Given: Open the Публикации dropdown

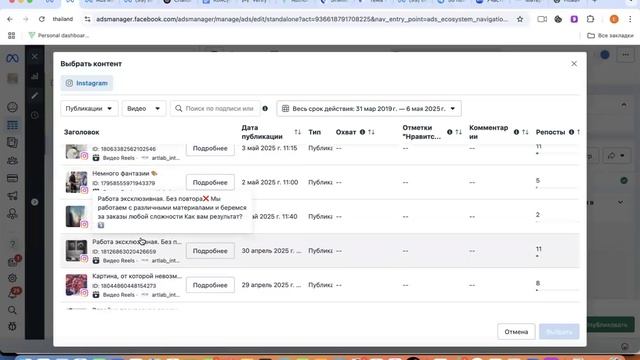Looking at the screenshot, I should [x=89, y=109].
